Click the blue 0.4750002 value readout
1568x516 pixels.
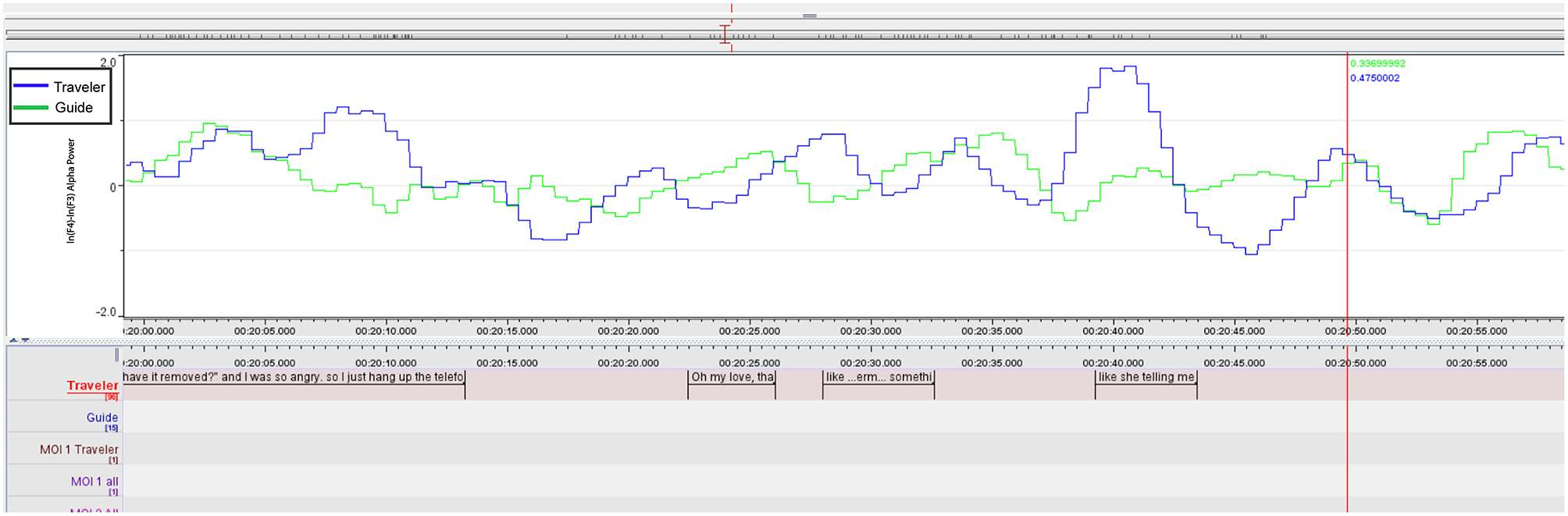click(1374, 78)
